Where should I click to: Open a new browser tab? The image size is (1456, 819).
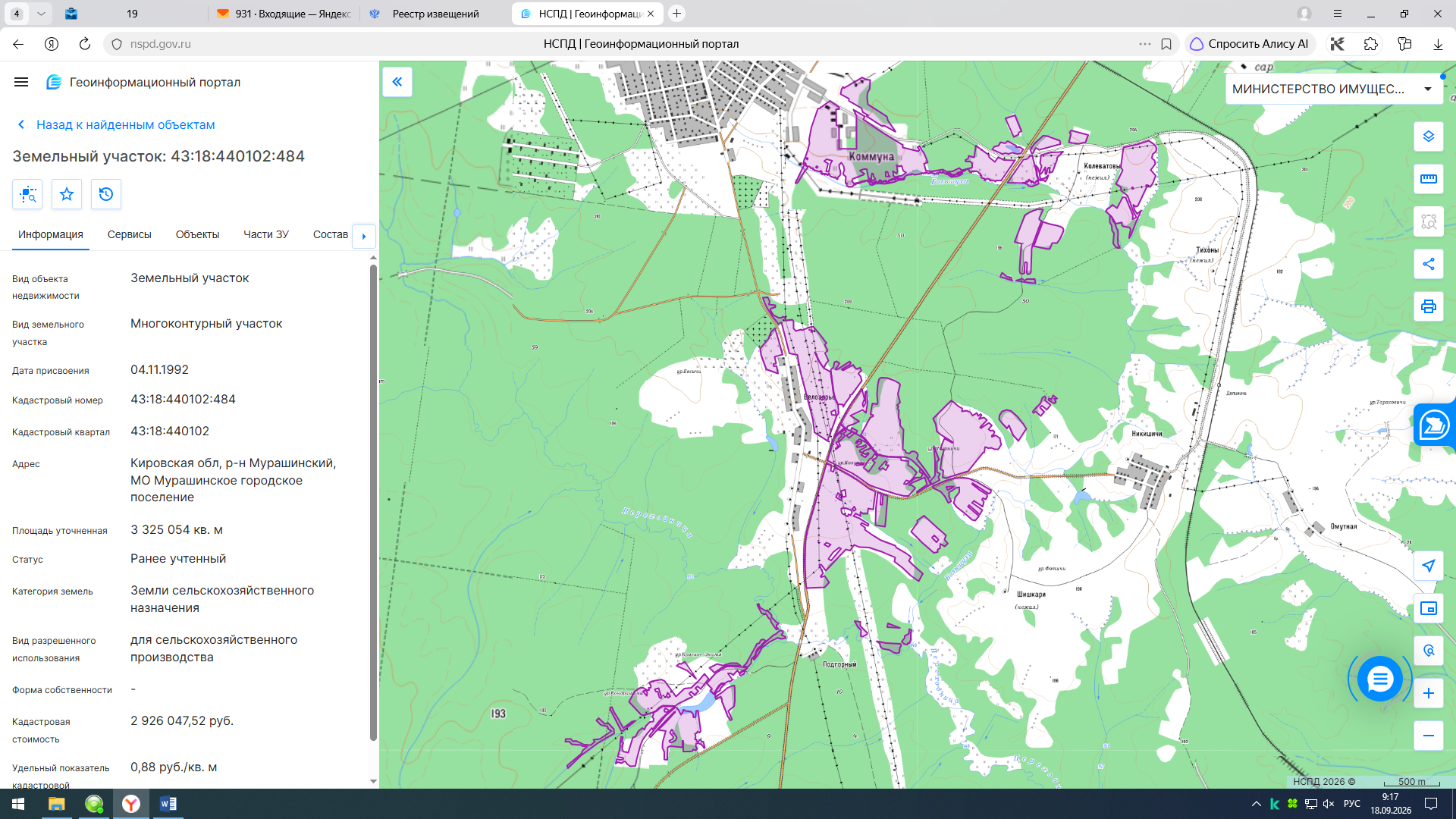(676, 14)
